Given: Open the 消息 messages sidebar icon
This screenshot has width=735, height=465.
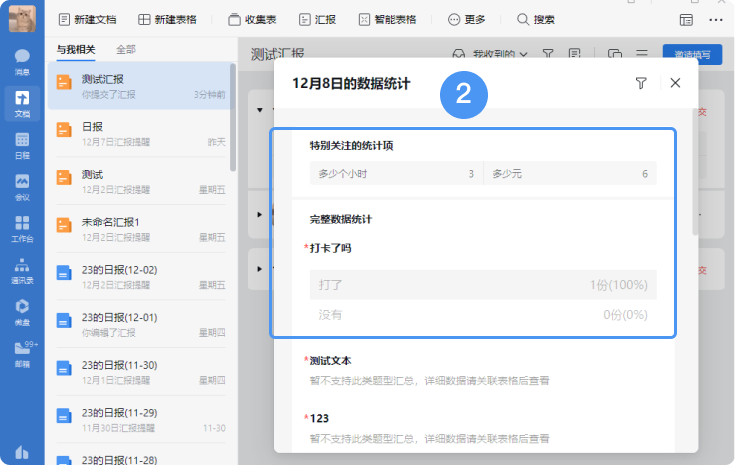Looking at the screenshot, I should [x=22, y=62].
